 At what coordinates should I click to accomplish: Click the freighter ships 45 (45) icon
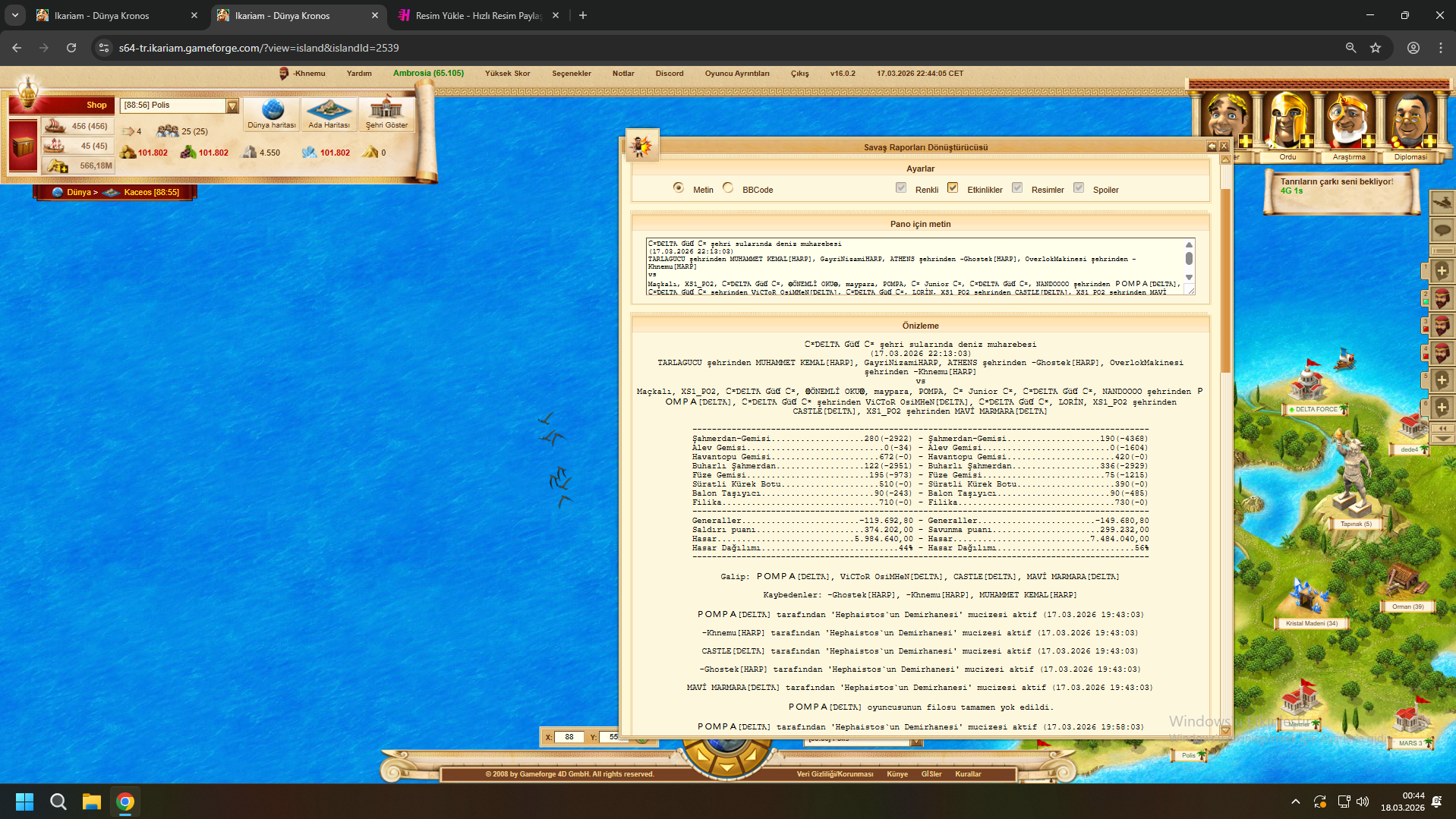click(x=55, y=146)
